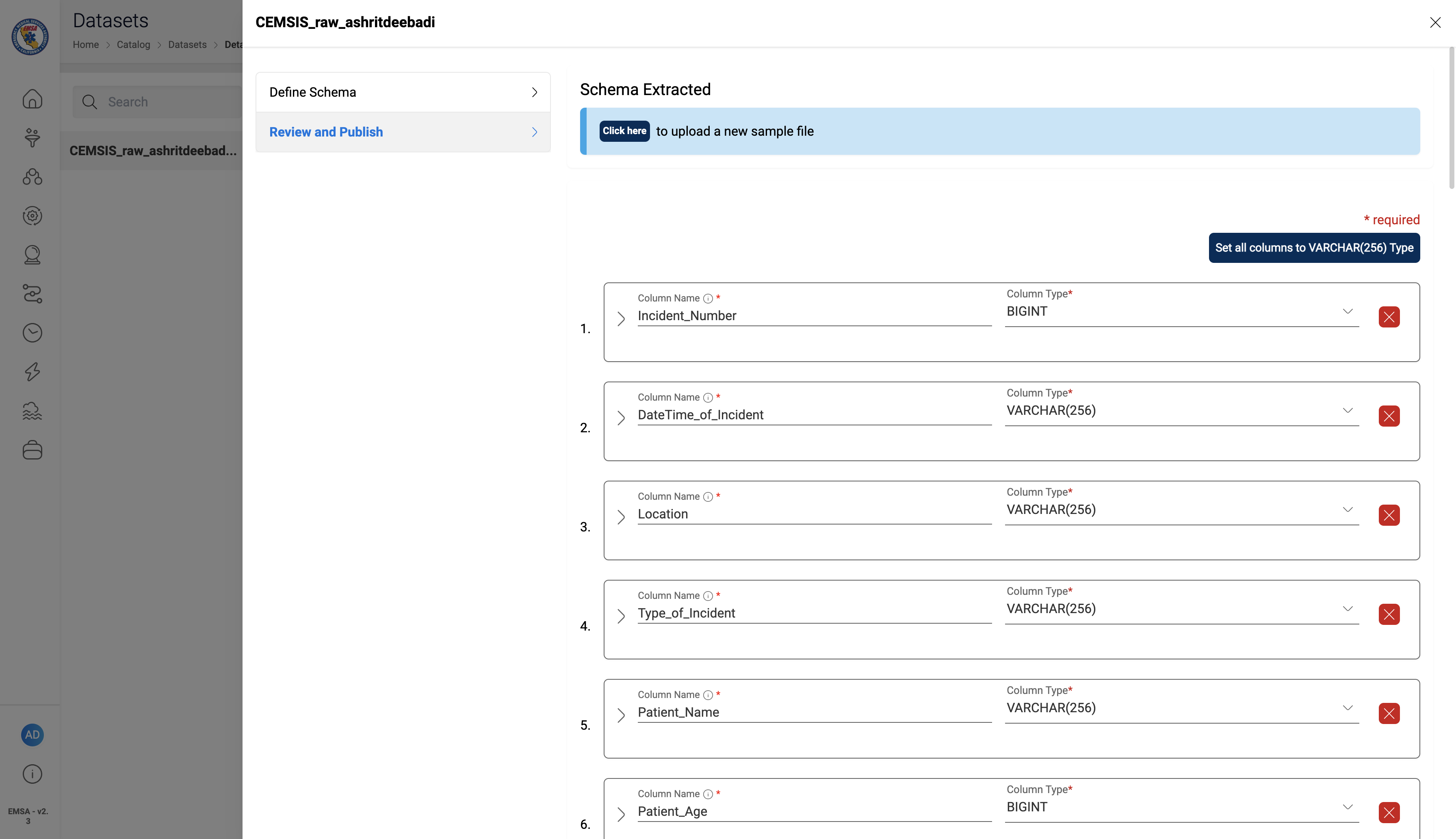The height and width of the screenshot is (839, 1456).
Task: Edit the Type_of_Incident column name field
Action: 814,614
